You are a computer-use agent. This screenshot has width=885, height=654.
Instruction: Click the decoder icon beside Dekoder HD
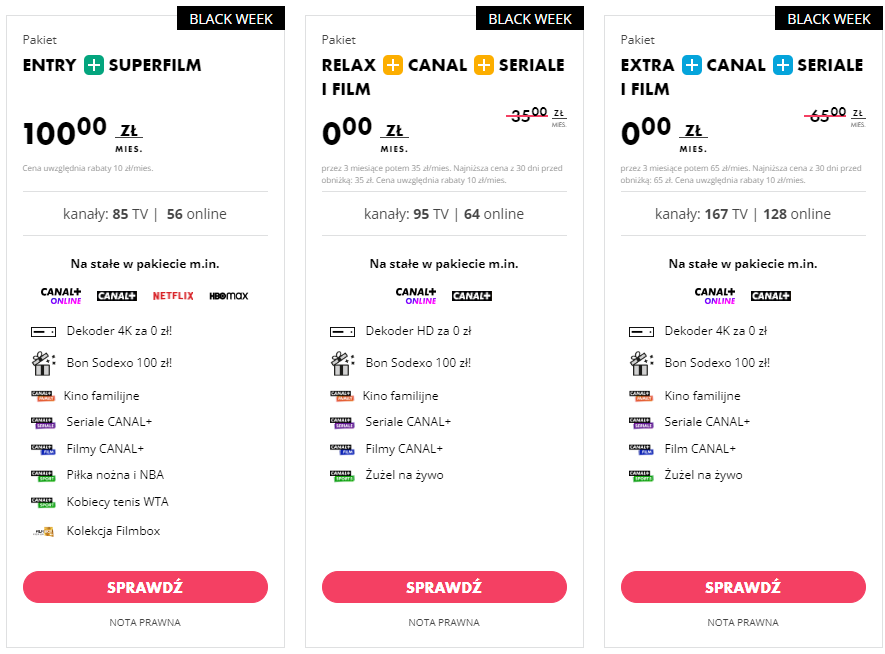coord(343,332)
